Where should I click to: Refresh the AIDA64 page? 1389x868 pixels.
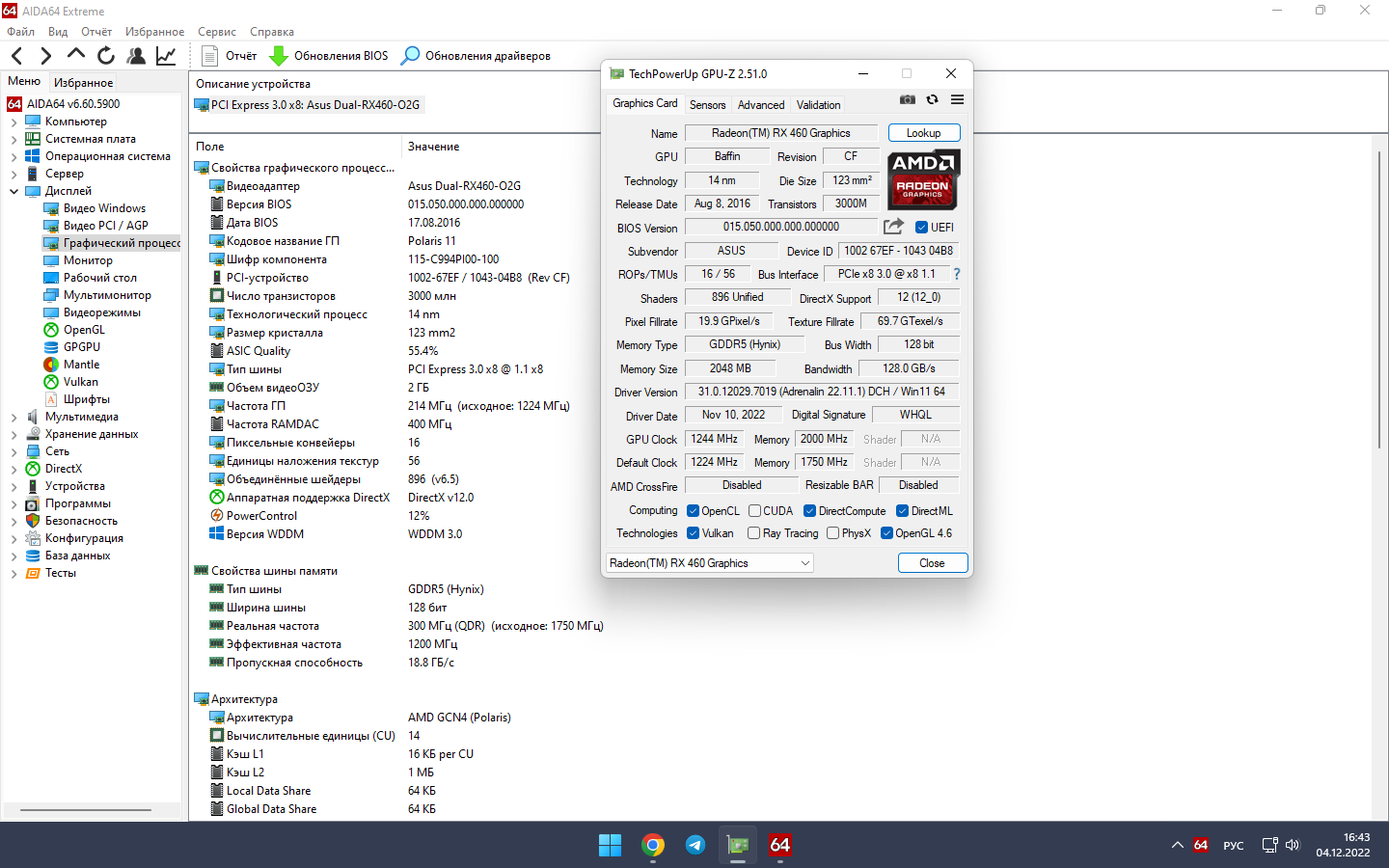click(x=106, y=56)
